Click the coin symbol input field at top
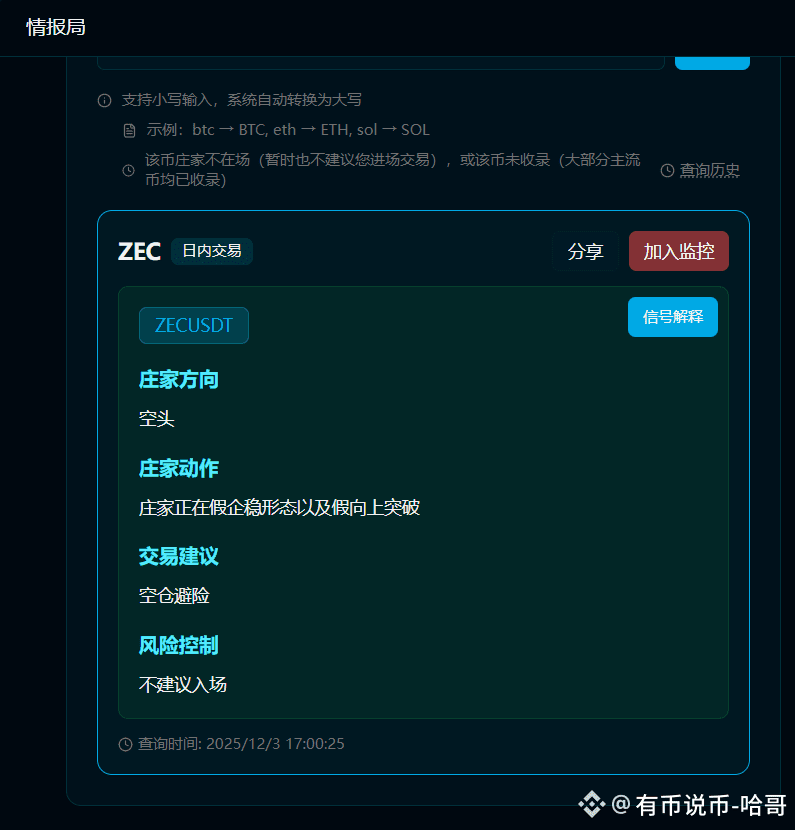The width and height of the screenshot is (795, 830). (381, 62)
